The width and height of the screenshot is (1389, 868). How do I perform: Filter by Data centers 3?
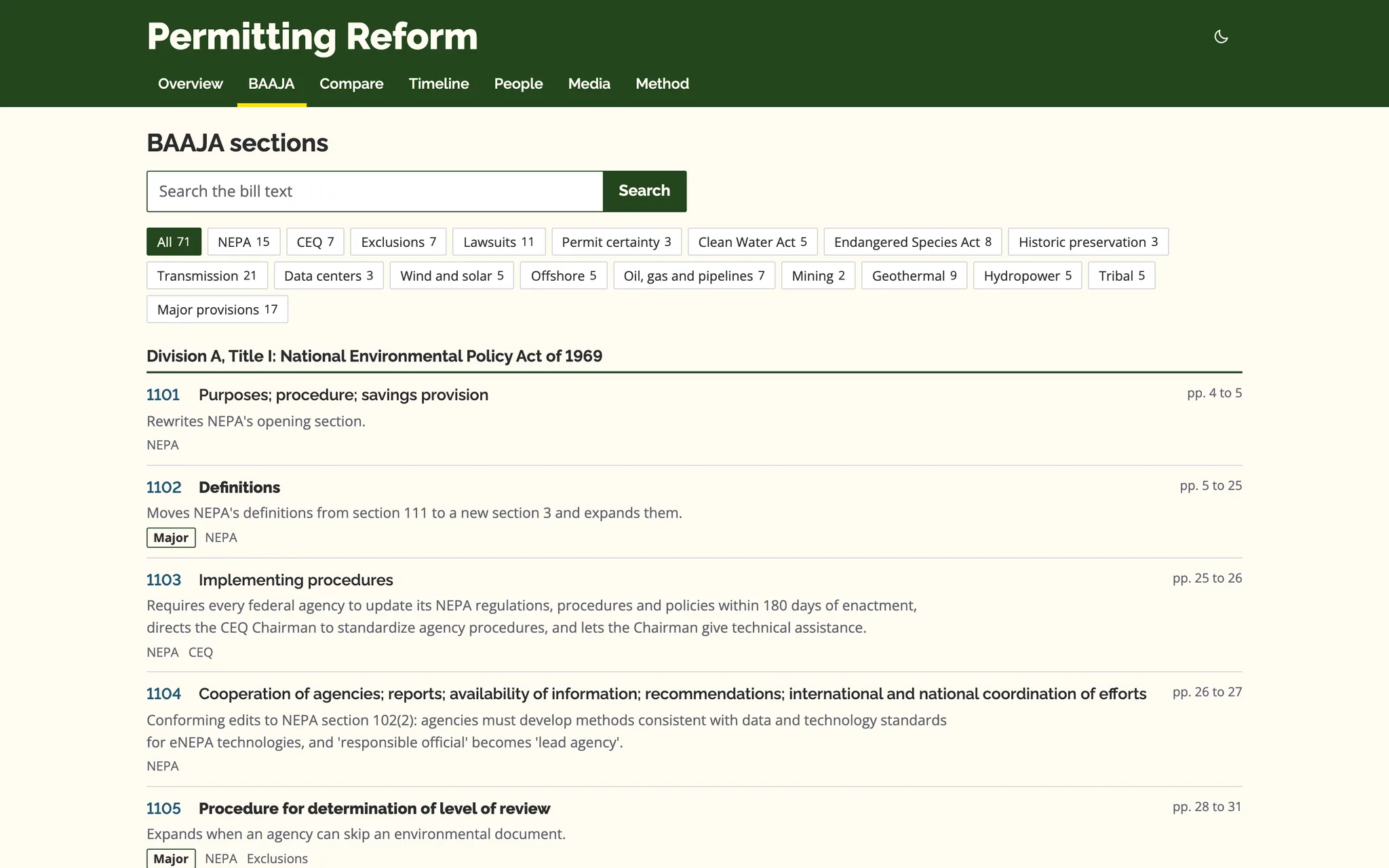tap(328, 276)
